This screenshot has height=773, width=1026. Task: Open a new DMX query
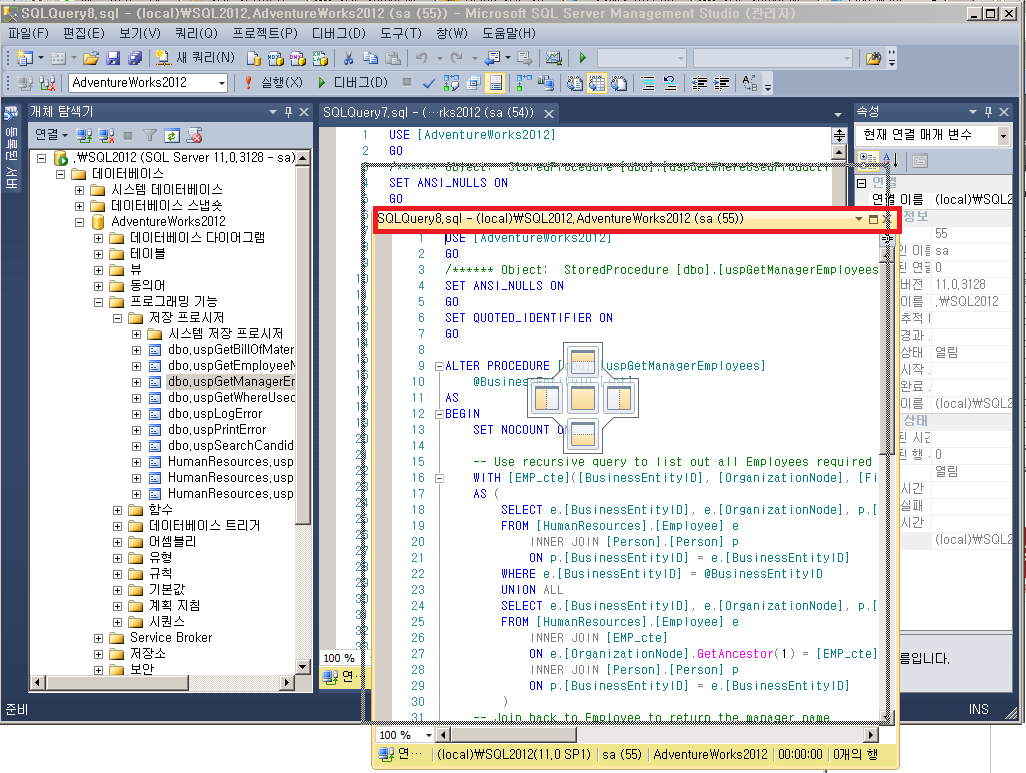[298, 58]
